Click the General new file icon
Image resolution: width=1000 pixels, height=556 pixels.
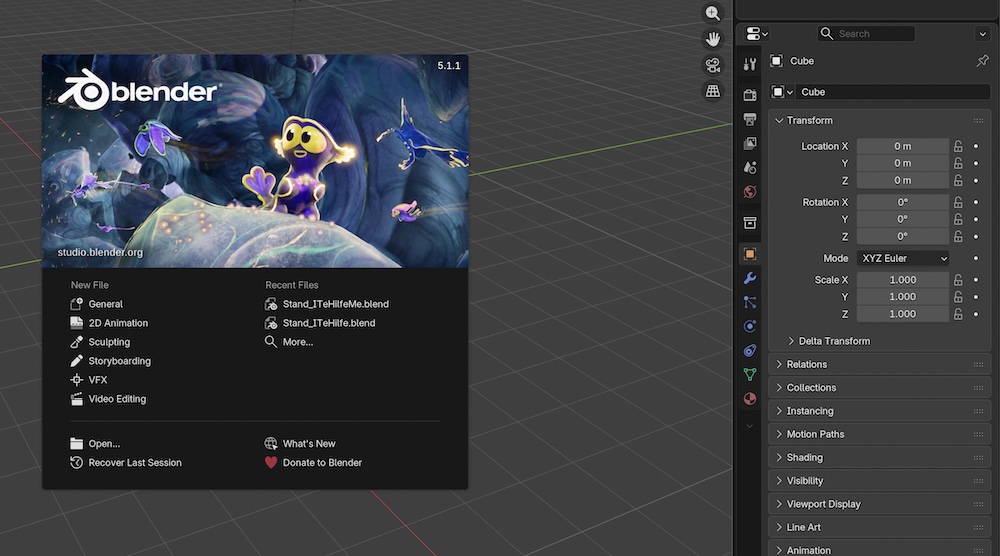point(77,304)
